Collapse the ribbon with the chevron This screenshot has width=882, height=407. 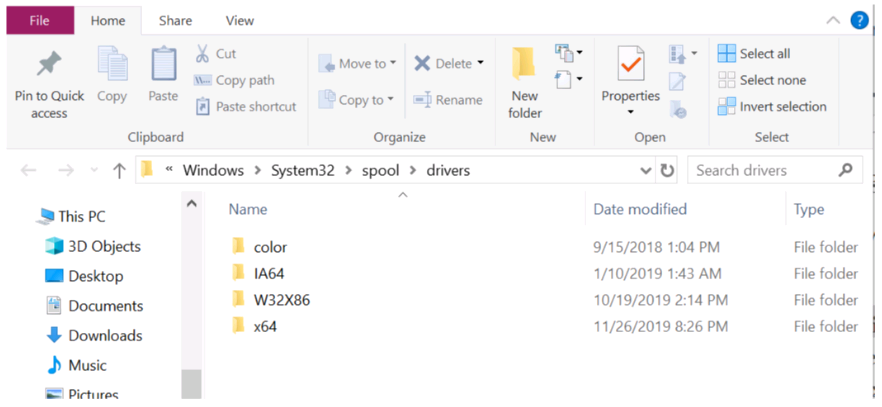point(832,21)
